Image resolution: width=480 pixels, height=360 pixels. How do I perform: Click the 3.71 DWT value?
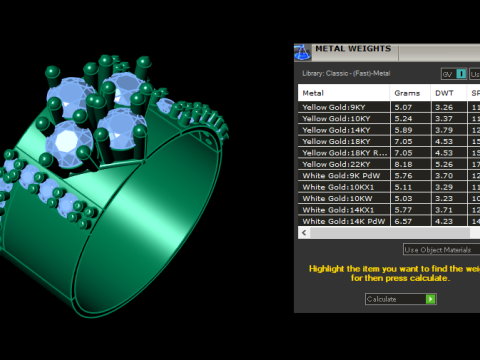click(444, 210)
